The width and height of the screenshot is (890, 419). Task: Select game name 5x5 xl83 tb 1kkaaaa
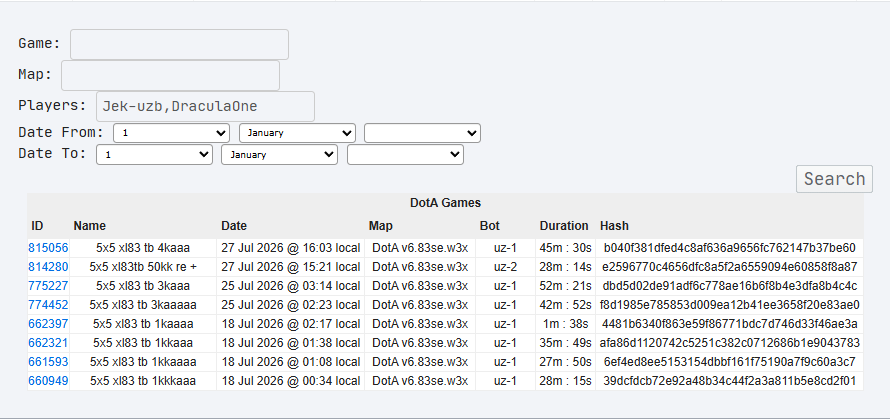tap(143, 362)
